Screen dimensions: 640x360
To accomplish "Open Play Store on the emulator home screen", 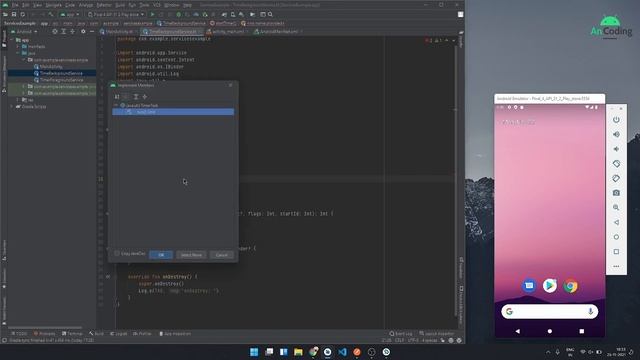I will (x=550, y=286).
